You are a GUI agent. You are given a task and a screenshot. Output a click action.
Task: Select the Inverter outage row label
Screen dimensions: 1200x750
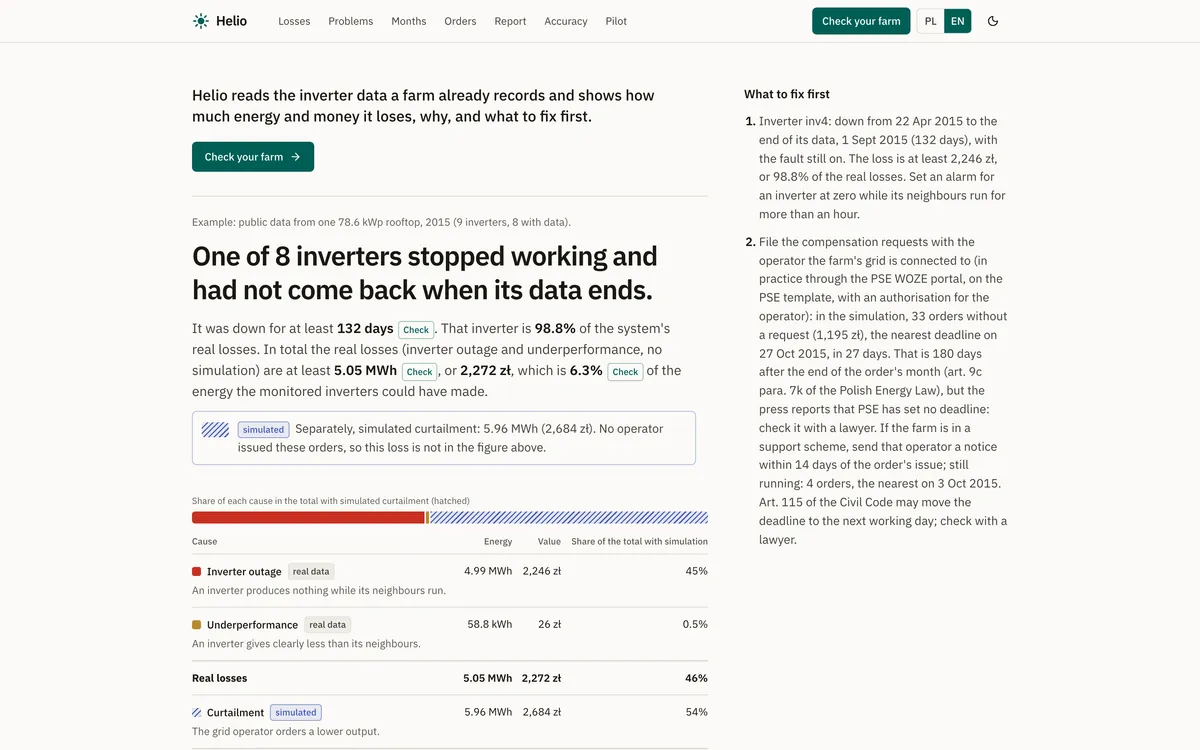[244, 572]
